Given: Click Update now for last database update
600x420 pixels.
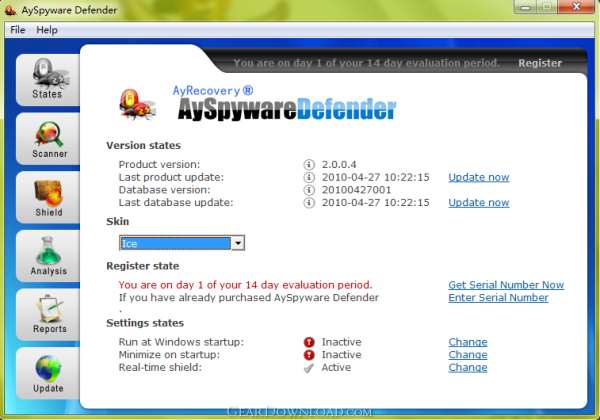Looking at the screenshot, I should tap(479, 202).
